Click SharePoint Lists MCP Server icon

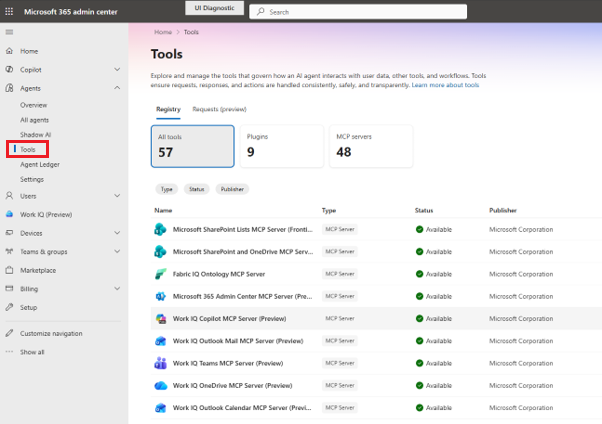160,229
